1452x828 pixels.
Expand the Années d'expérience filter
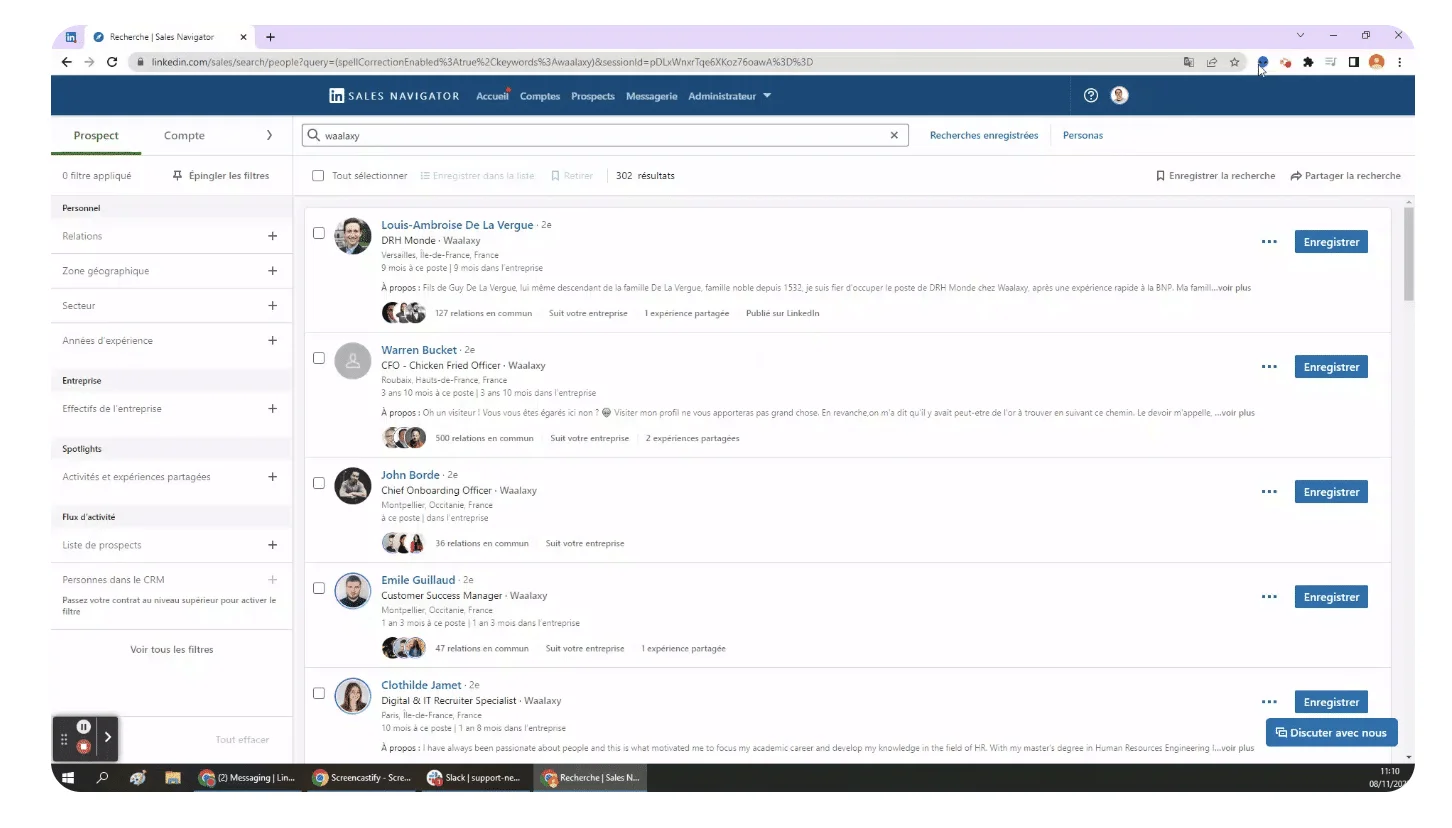click(x=272, y=341)
